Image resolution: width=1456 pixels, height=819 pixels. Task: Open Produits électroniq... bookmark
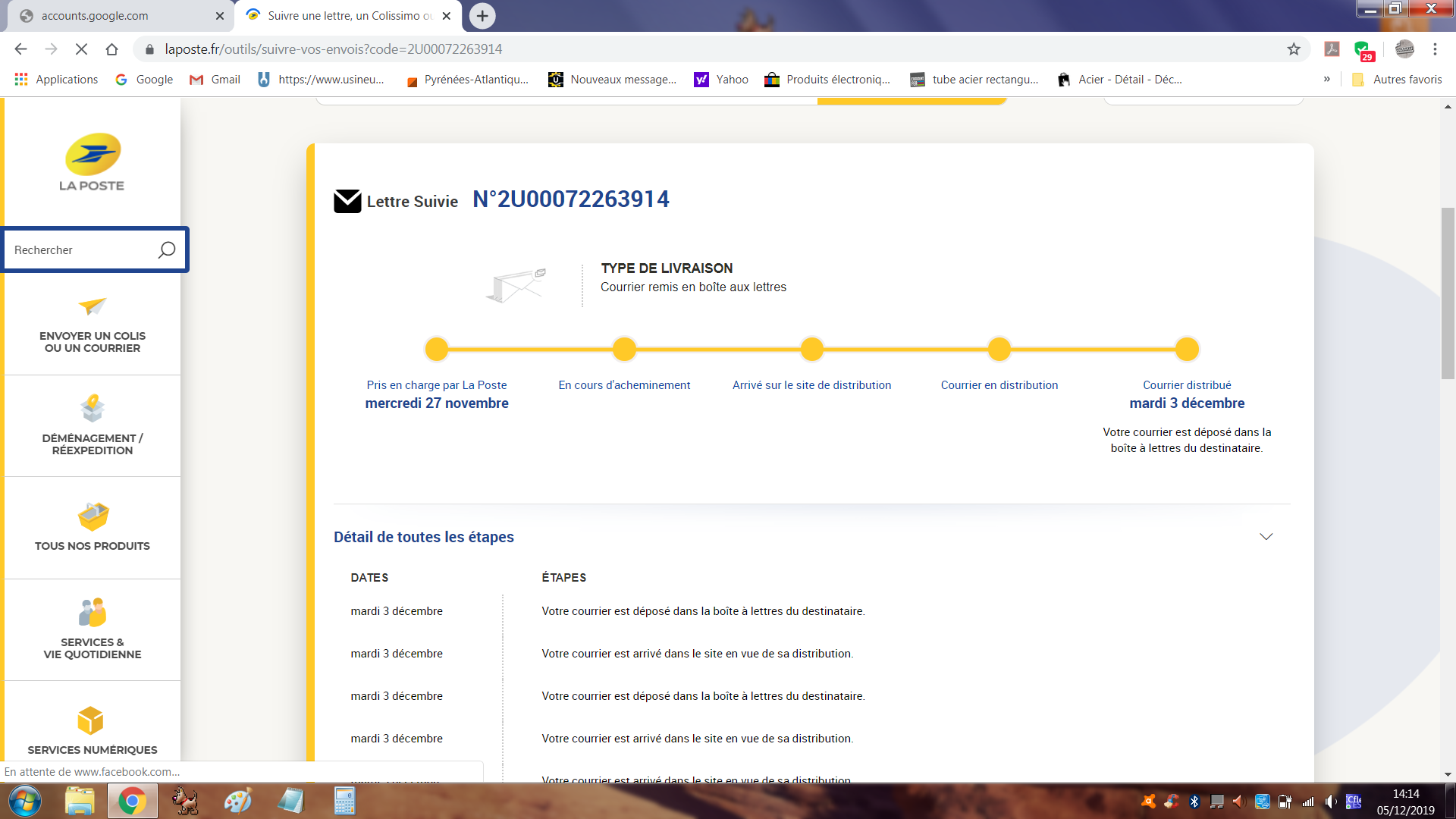pos(827,80)
